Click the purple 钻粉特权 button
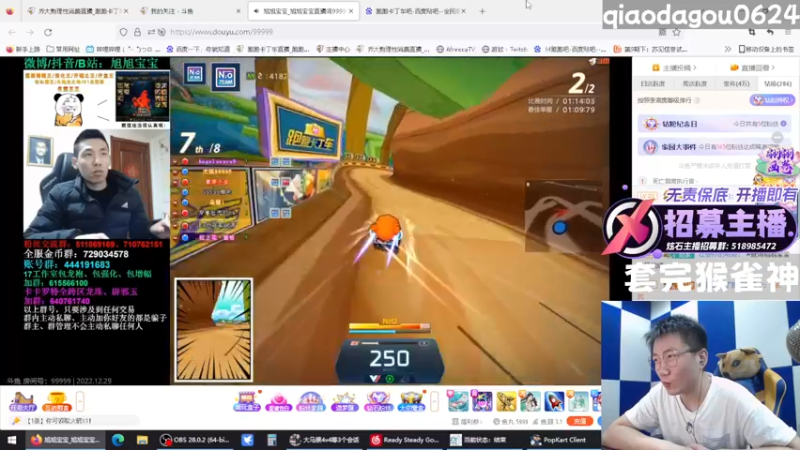Viewport: 800px width, 450px height. click(x=772, y=100)
